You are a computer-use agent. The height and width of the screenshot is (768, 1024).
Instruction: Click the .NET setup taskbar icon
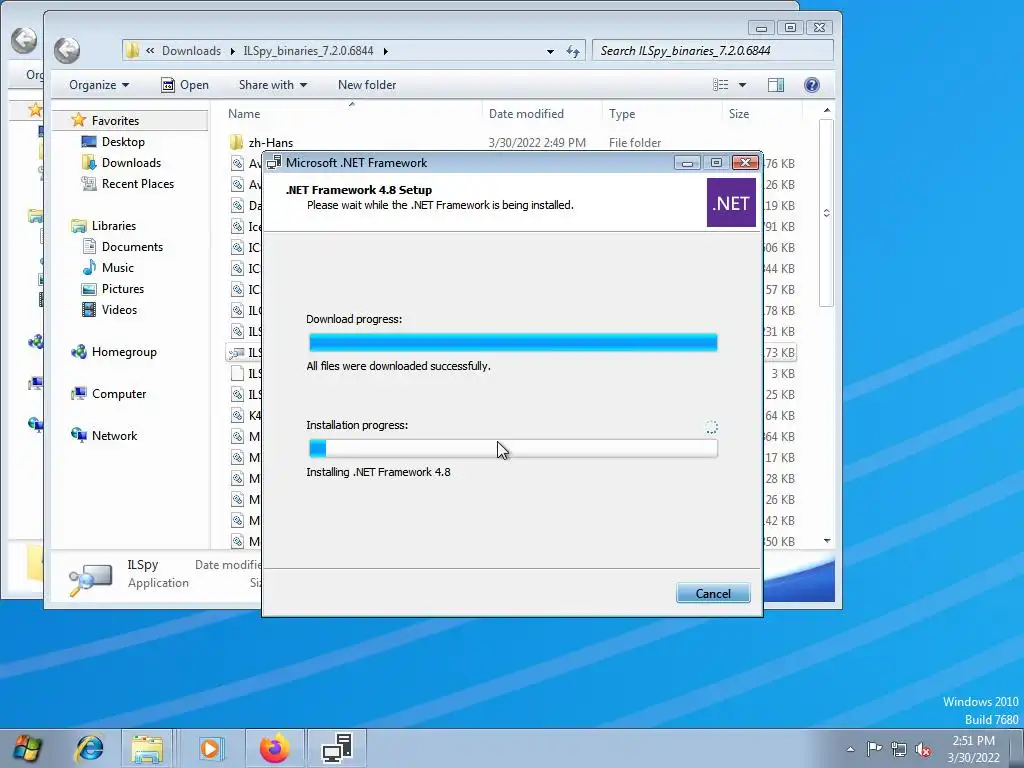[x=337, y=748]
